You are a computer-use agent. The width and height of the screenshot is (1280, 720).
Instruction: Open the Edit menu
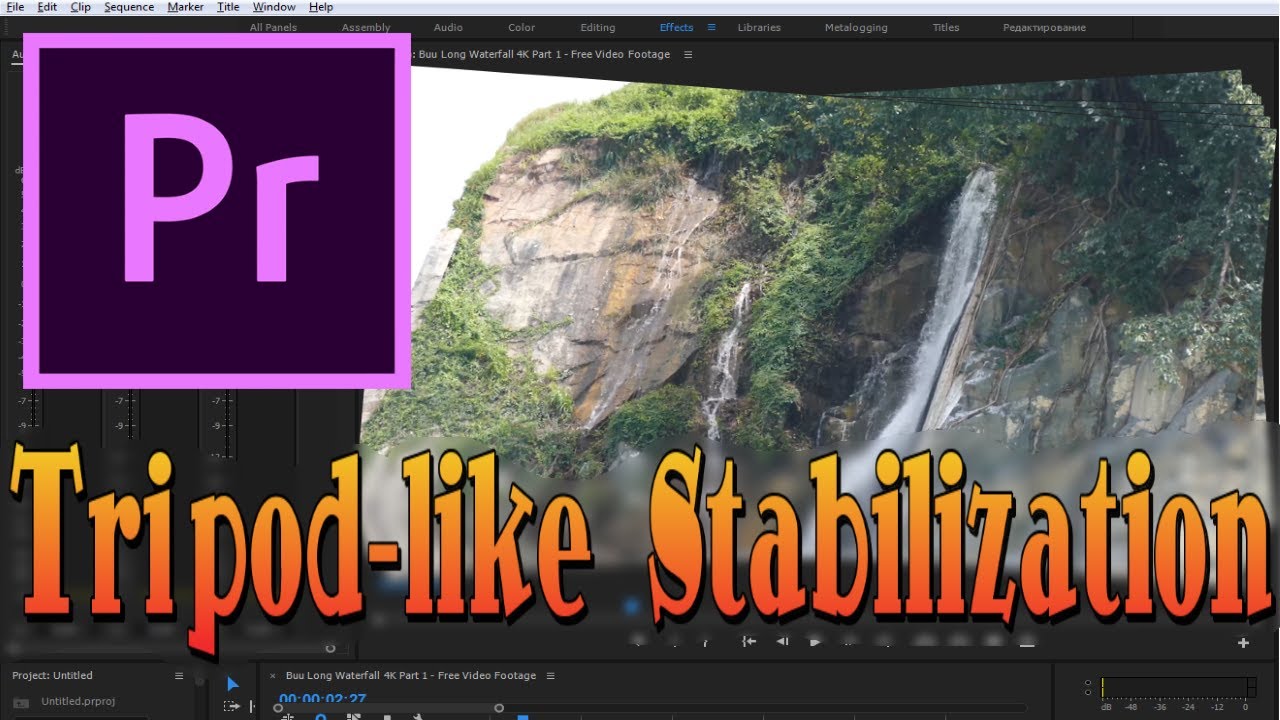(47, 7)
